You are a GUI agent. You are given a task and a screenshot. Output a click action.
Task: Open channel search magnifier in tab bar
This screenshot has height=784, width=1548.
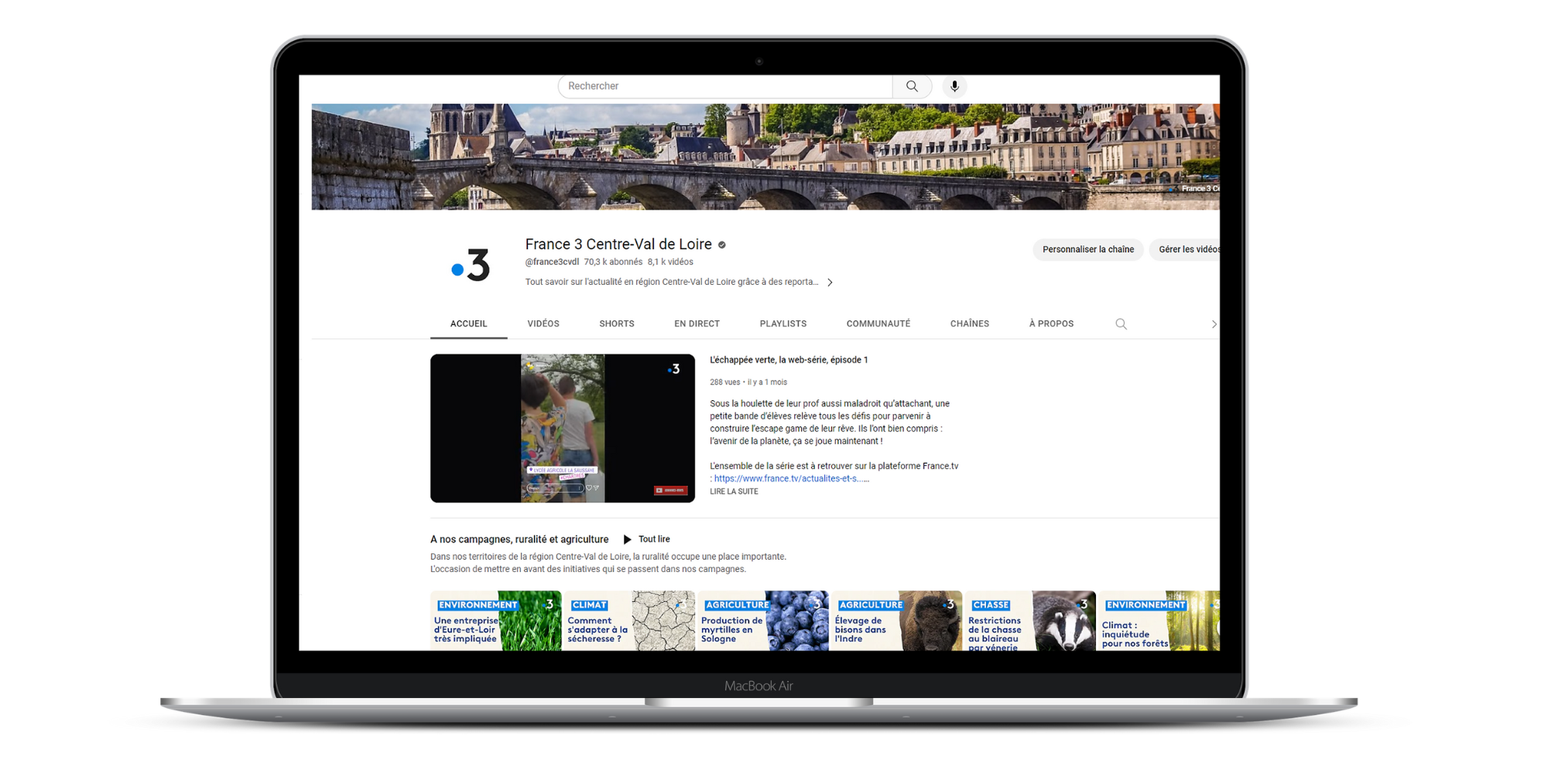point(1121,324)
